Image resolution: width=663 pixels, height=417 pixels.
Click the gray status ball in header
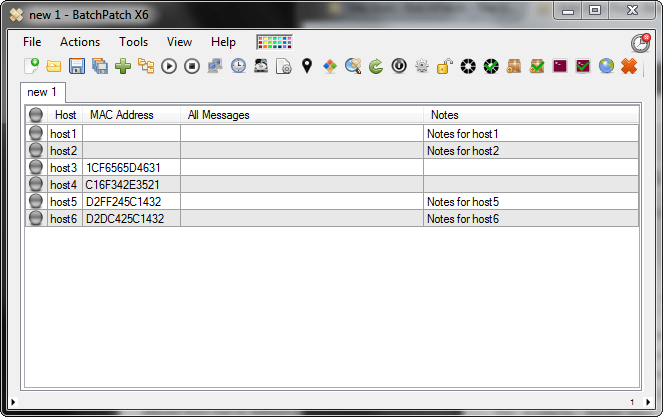(36, 115)
